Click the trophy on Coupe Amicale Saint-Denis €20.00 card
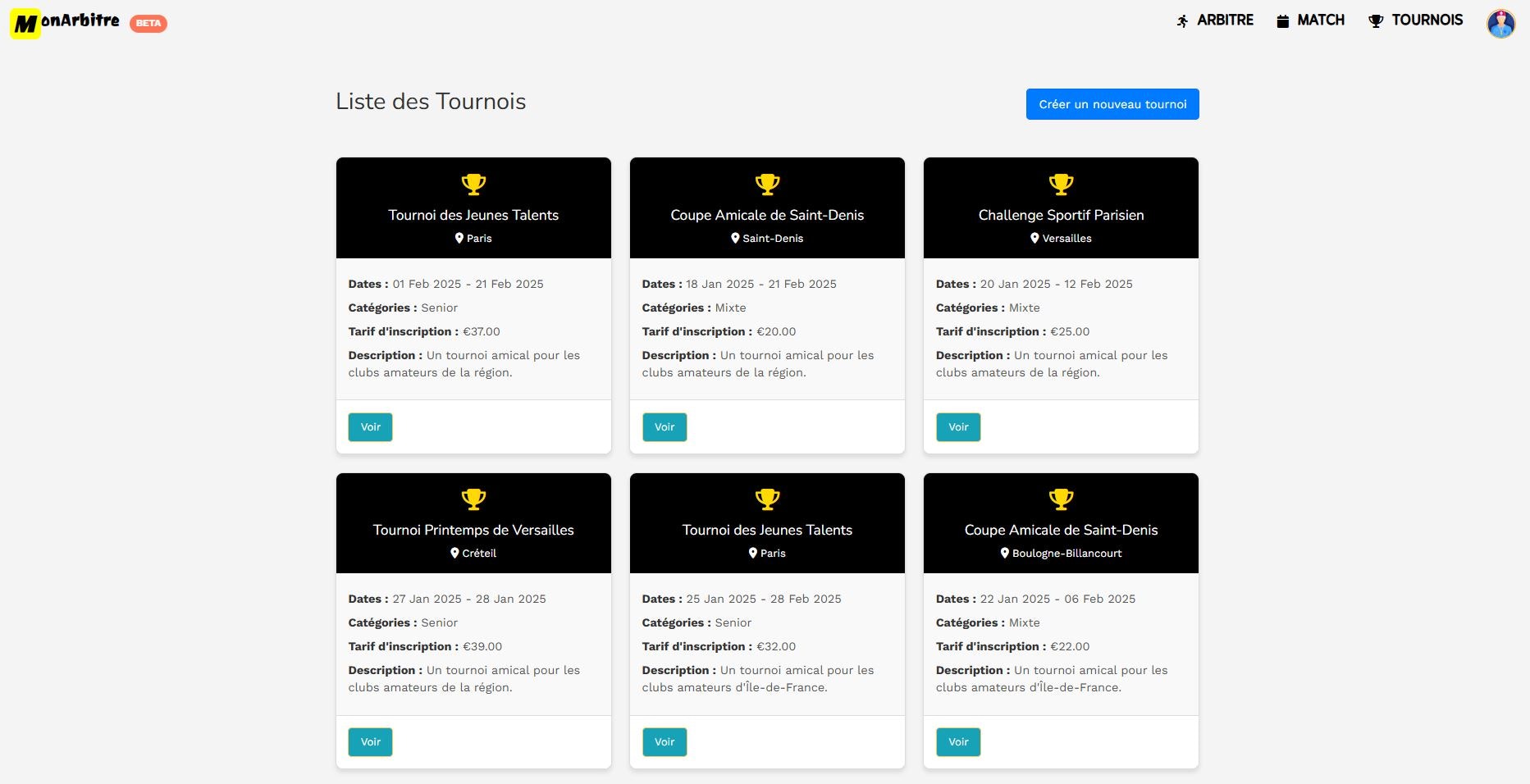The height and width of the screenshot is (784, 1530). [x=767, y=185]
